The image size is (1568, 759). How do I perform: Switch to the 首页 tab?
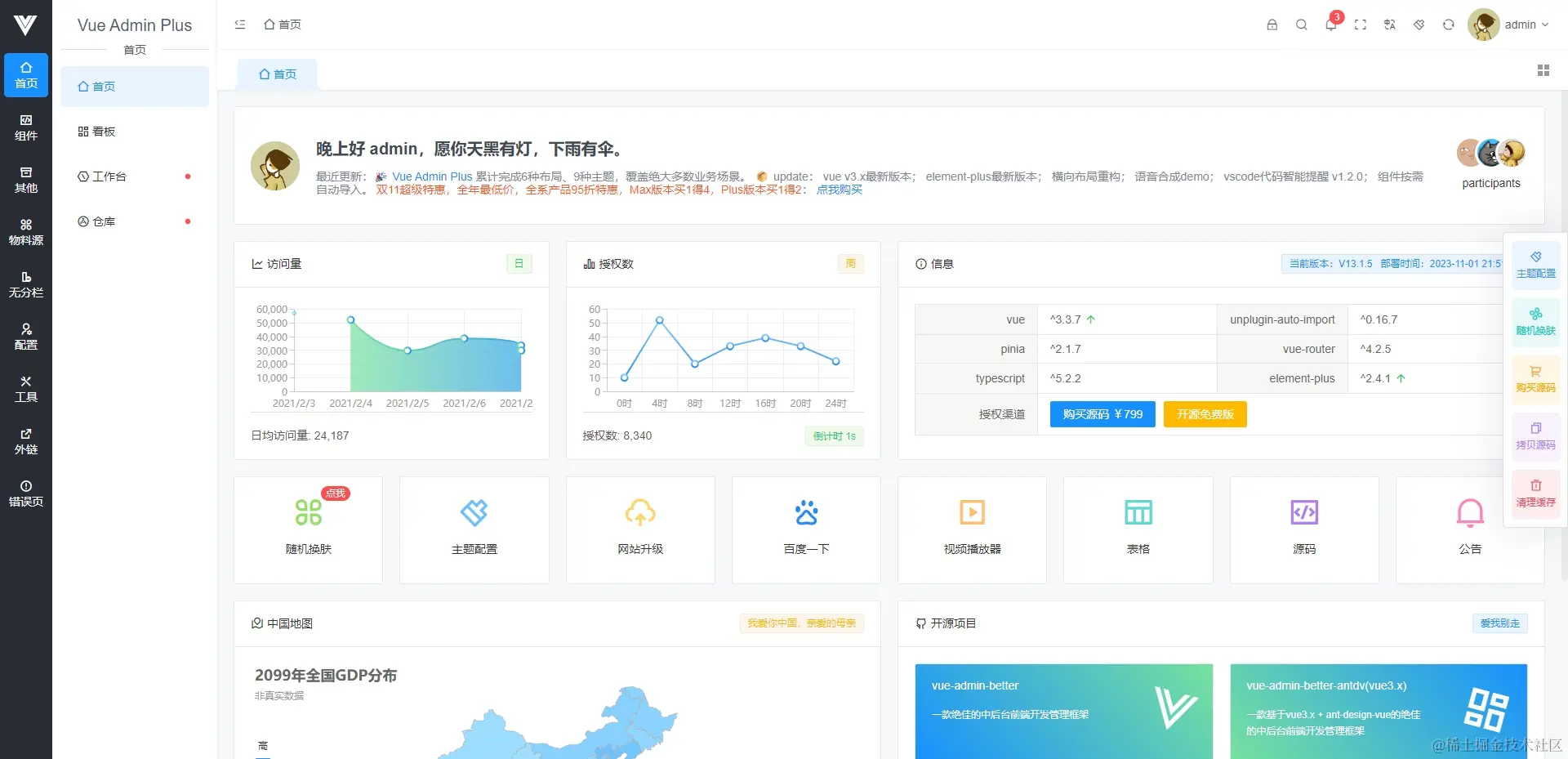277,74
